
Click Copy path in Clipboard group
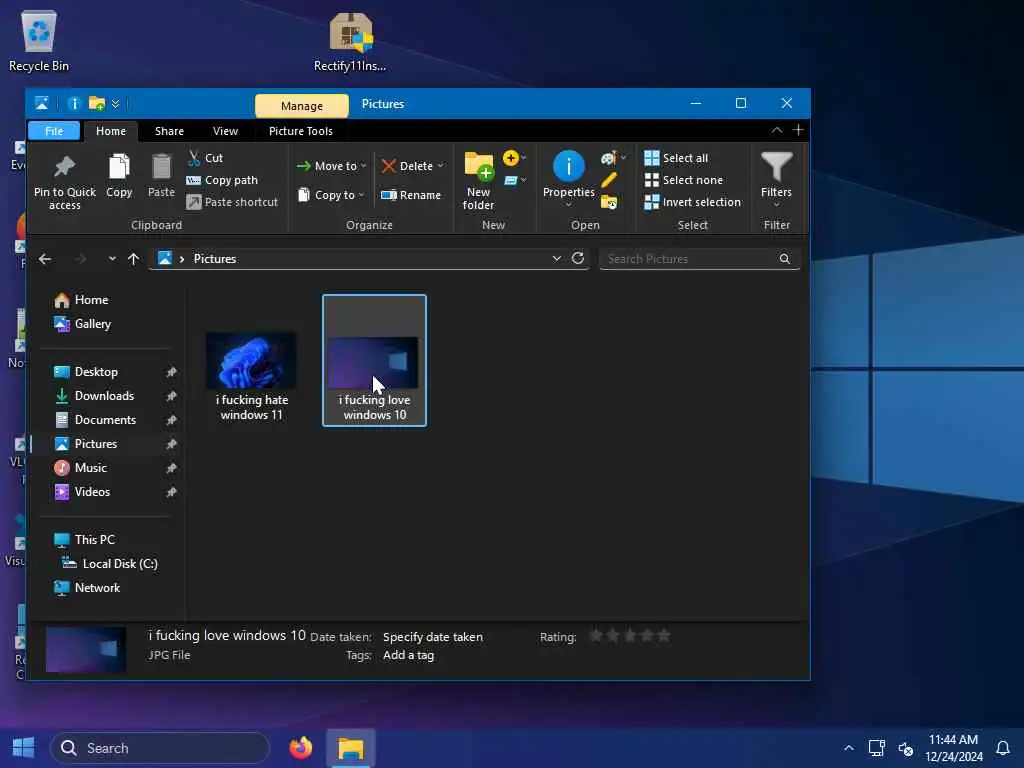coord(222,180)
